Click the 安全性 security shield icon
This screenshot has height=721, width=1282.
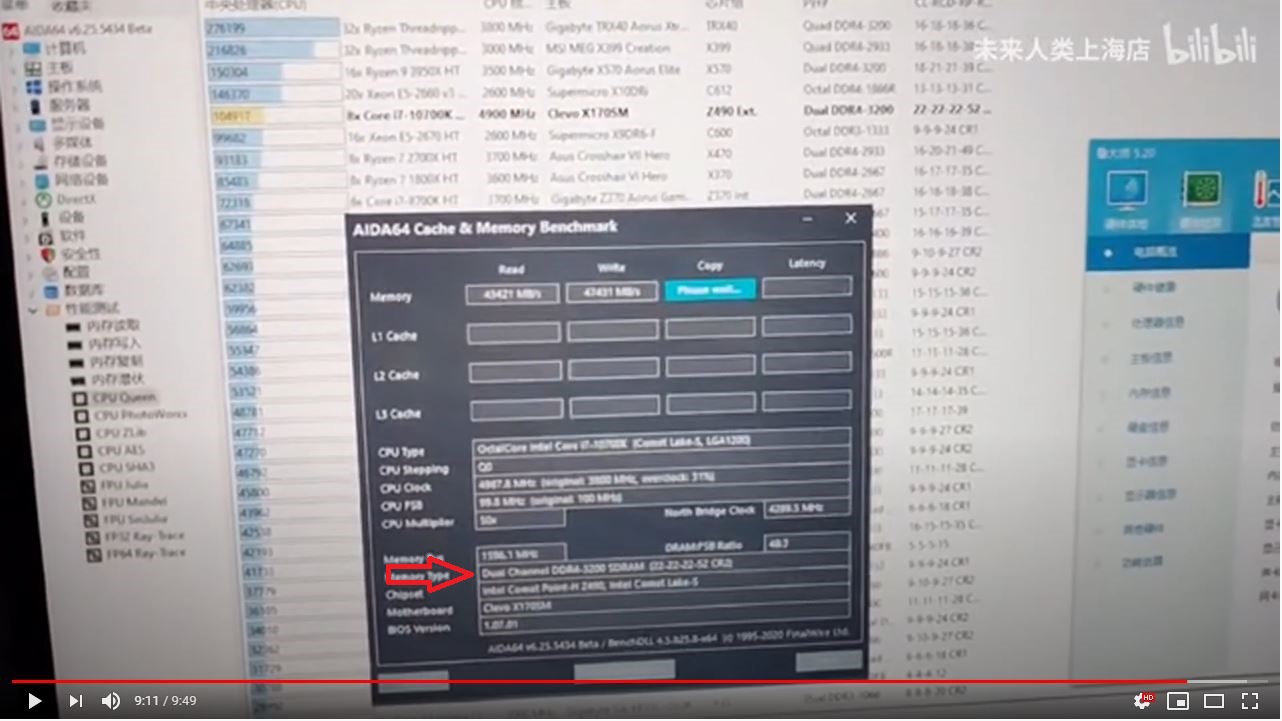[47, 255]
